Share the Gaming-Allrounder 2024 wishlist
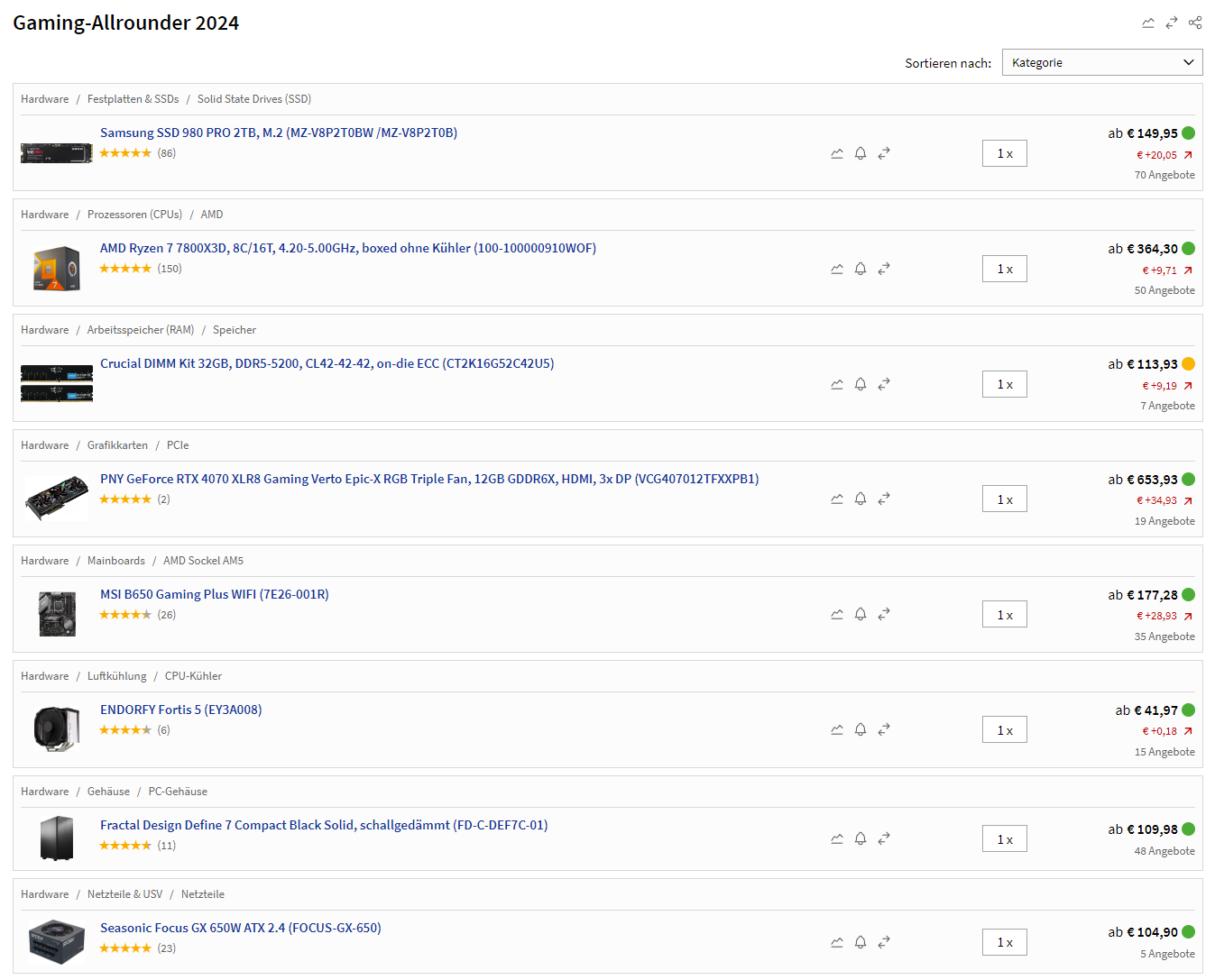The width and height of the screenshot is (1215, 980). pyautogui.click(x=1195, y=23)
